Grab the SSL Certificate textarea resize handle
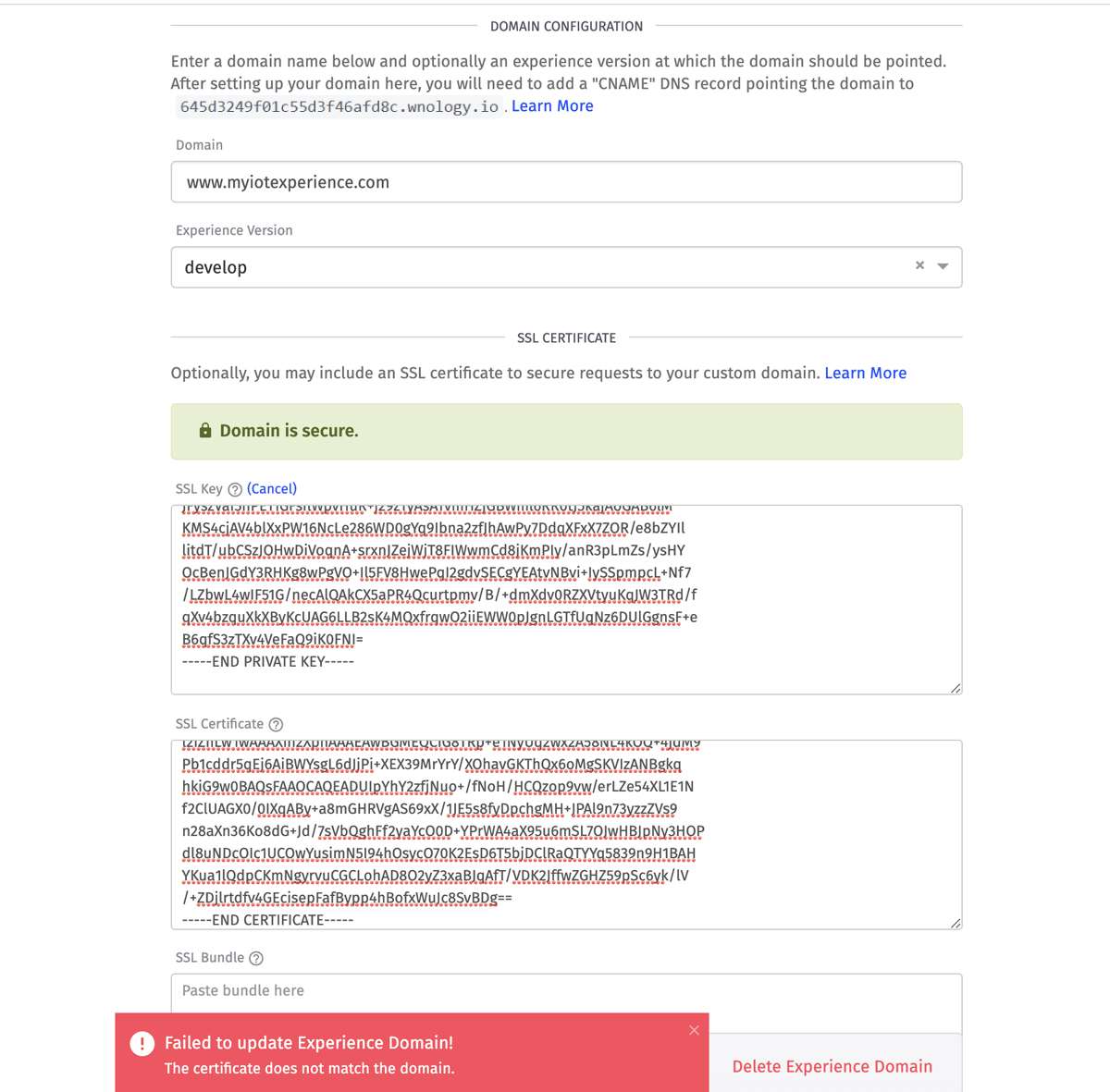The height and width of the screenshot is (1092, 1110). click(956, 923)
